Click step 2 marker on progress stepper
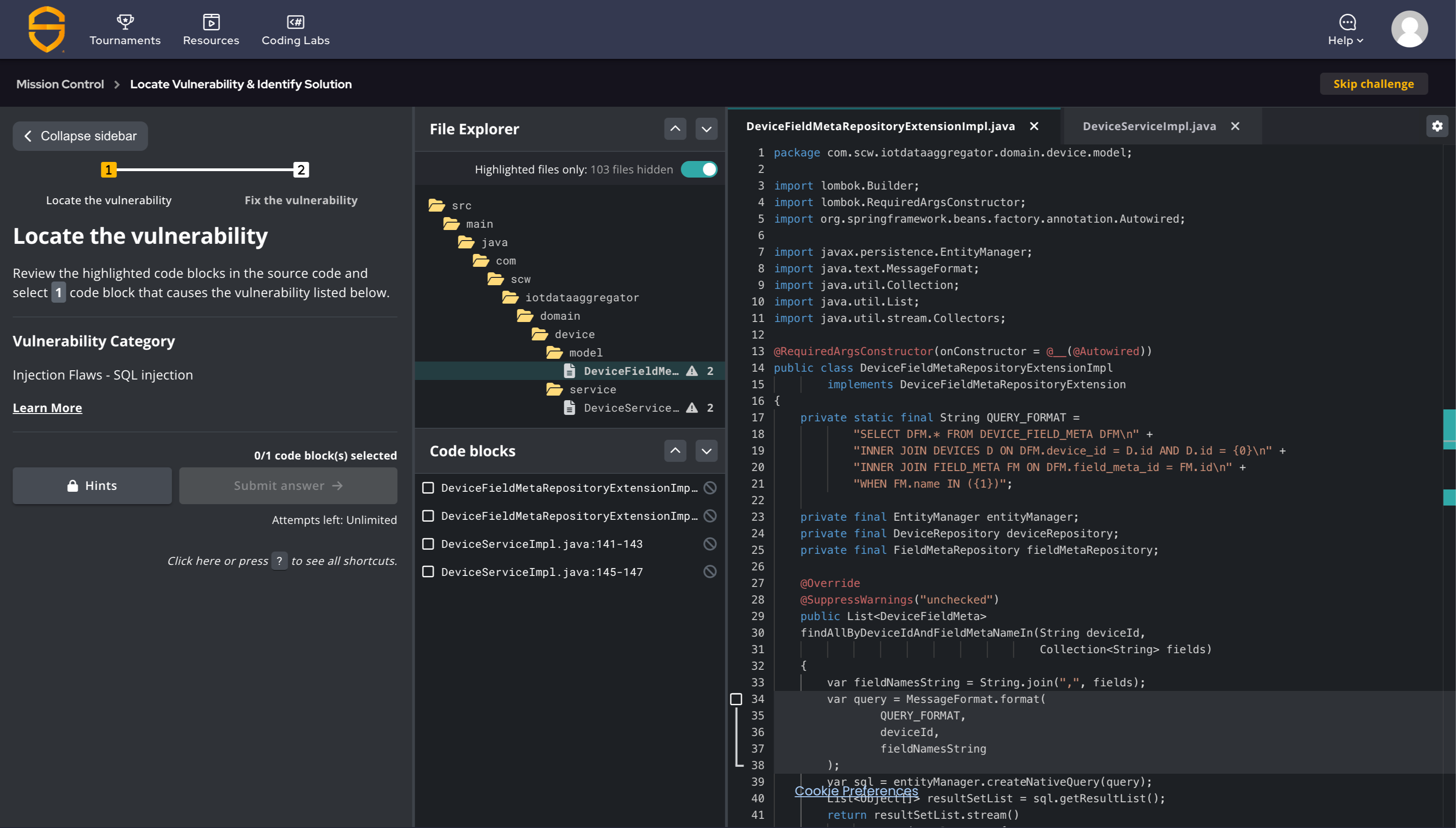 [x=301, y=169]
